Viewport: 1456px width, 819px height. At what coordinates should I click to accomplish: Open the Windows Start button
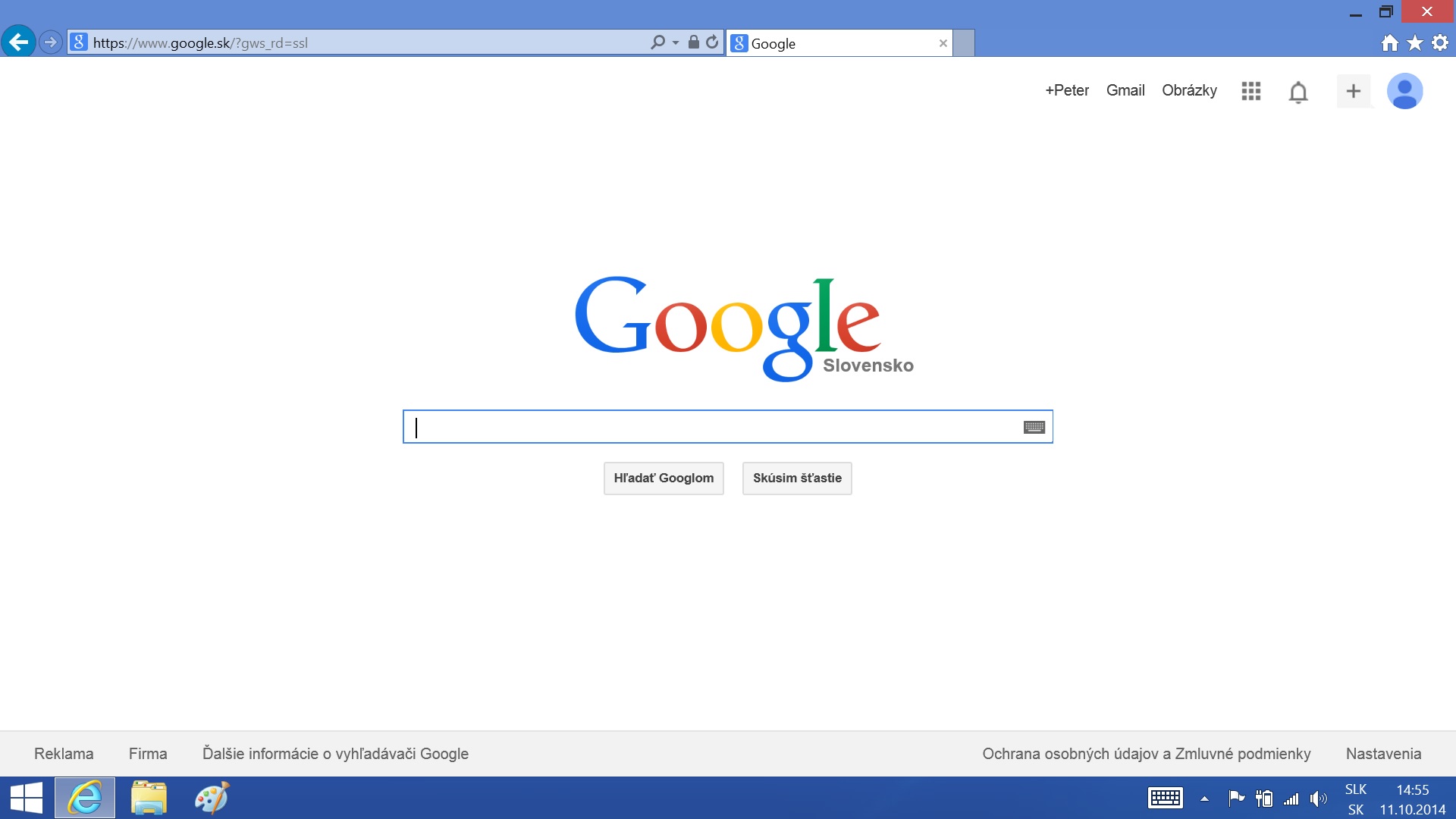tap(27, 798)
